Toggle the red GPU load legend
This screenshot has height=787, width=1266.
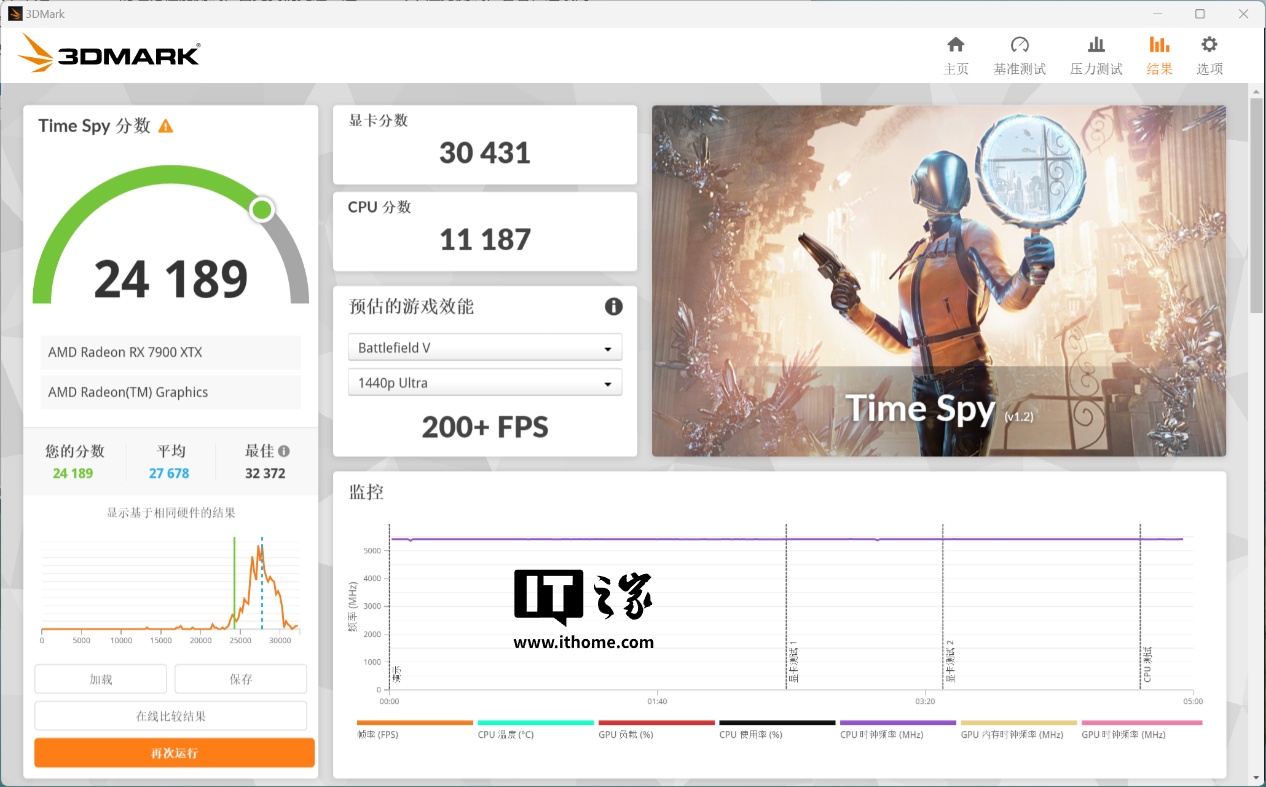coord(656,723)
